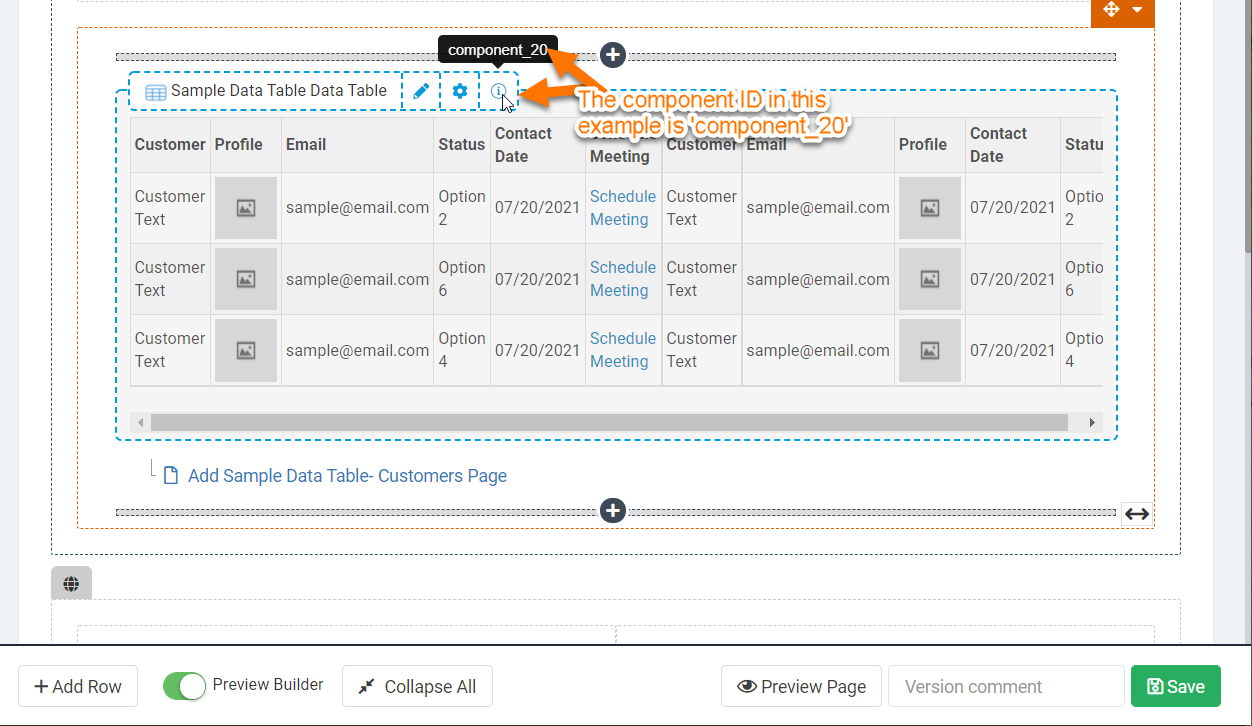Open the Add Sample Data Table- Customers Page link

[348, 476]
